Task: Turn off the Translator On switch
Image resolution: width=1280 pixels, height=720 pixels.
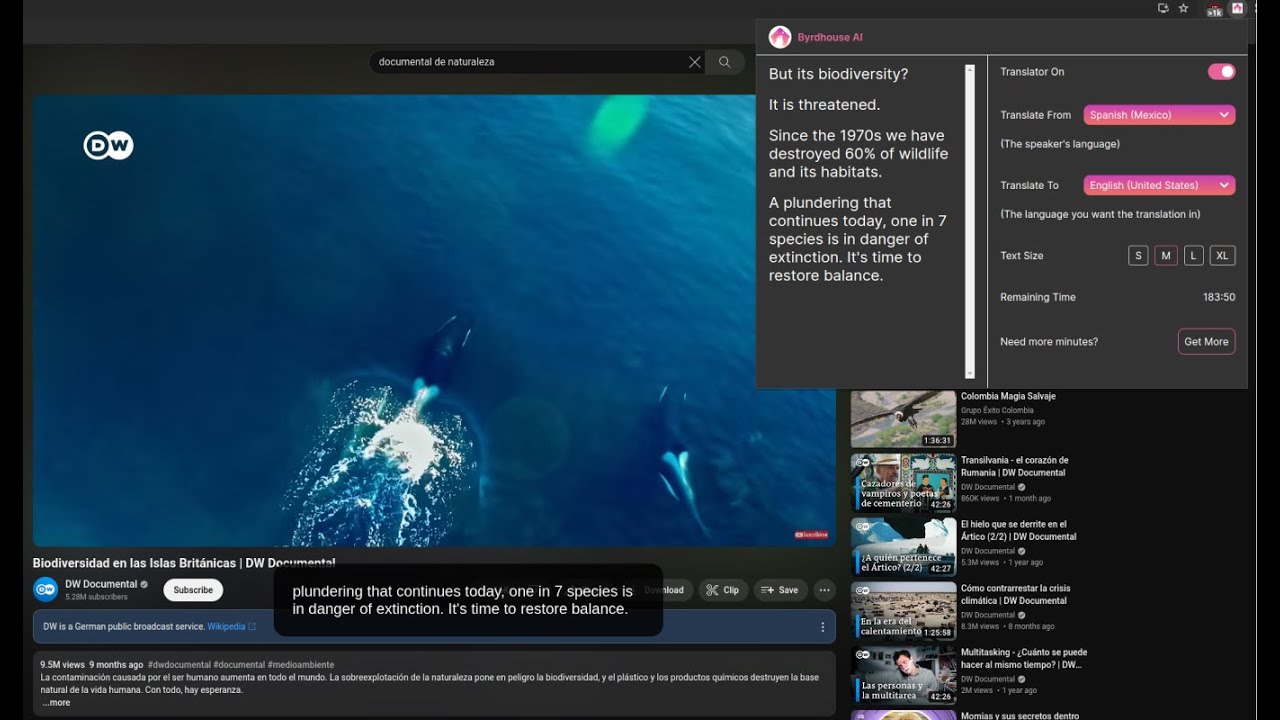Action: pyautogui.click(x=1221, y=72)
